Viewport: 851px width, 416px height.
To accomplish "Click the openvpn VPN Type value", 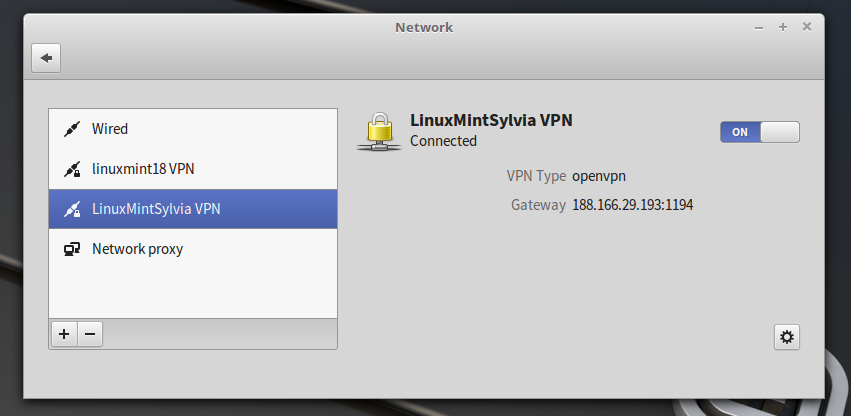I will point(599,176).
